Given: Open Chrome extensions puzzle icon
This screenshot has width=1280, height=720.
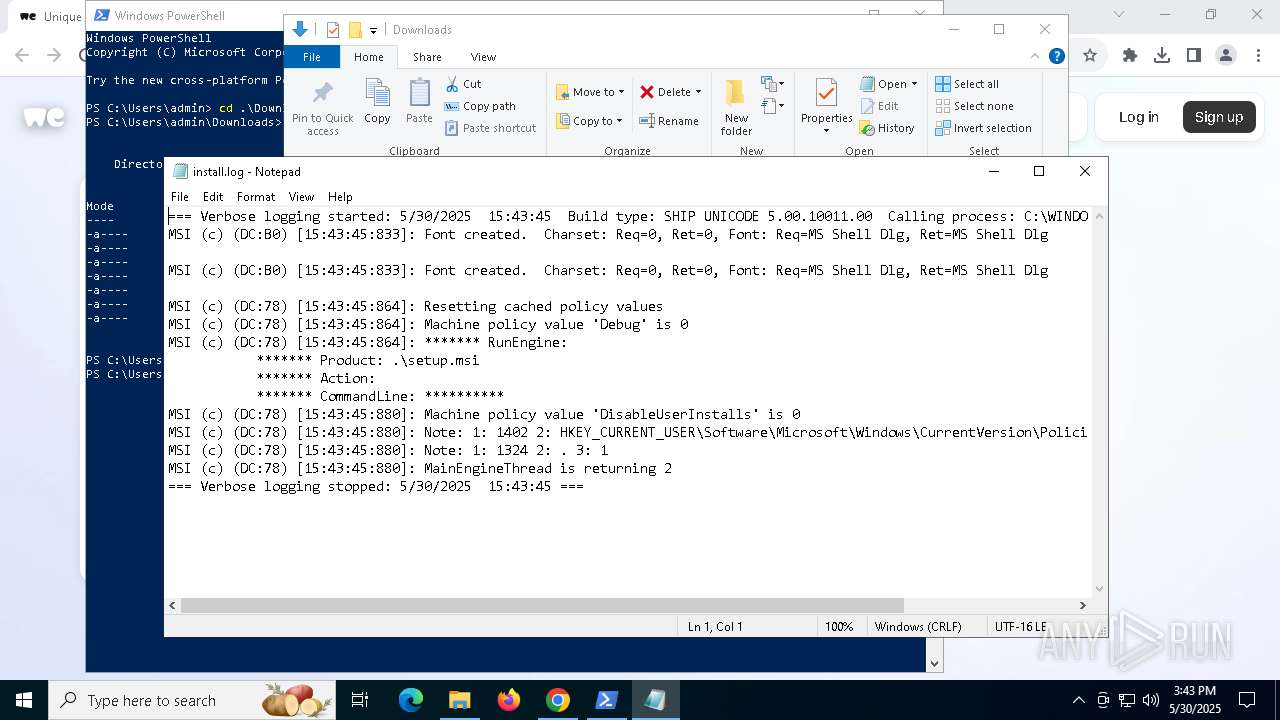Looking at the screenshot, I should (x=1130, y=56).
